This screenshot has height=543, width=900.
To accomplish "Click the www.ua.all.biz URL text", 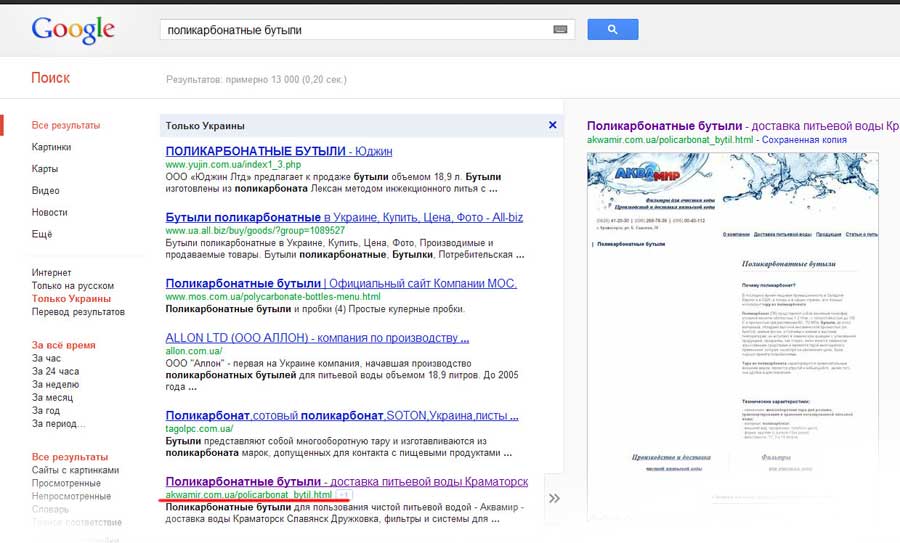I will [x=255, y=230].
